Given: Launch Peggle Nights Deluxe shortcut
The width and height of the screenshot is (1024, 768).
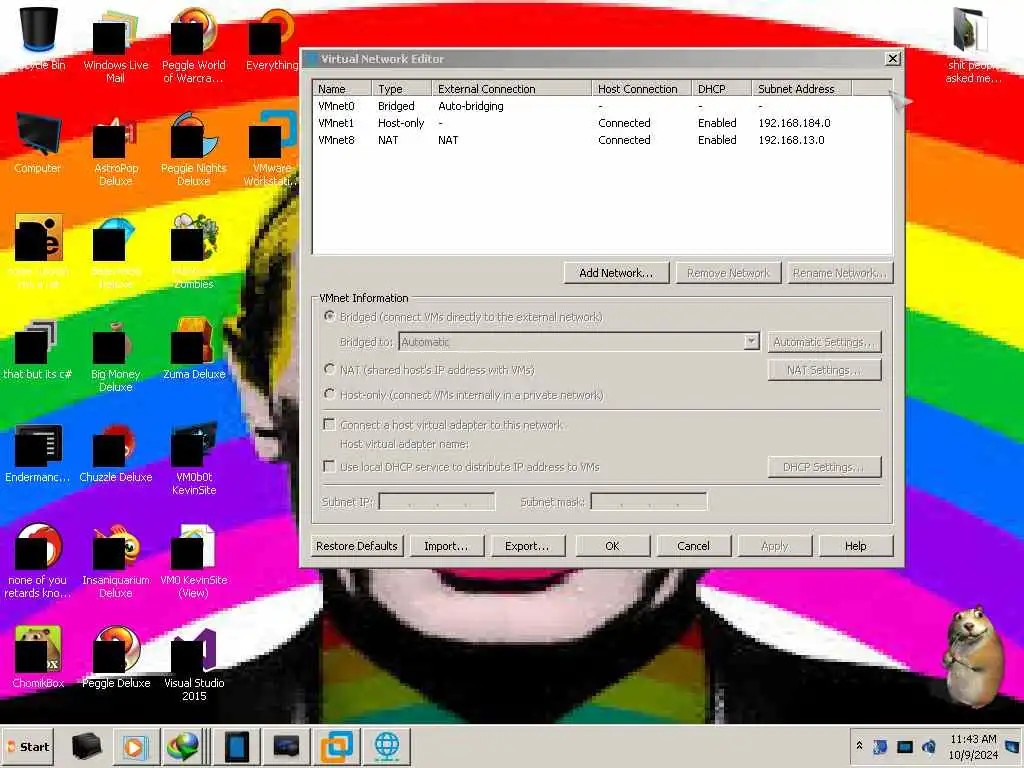Looking at the screenshot, I should click(x=193, y=150).
